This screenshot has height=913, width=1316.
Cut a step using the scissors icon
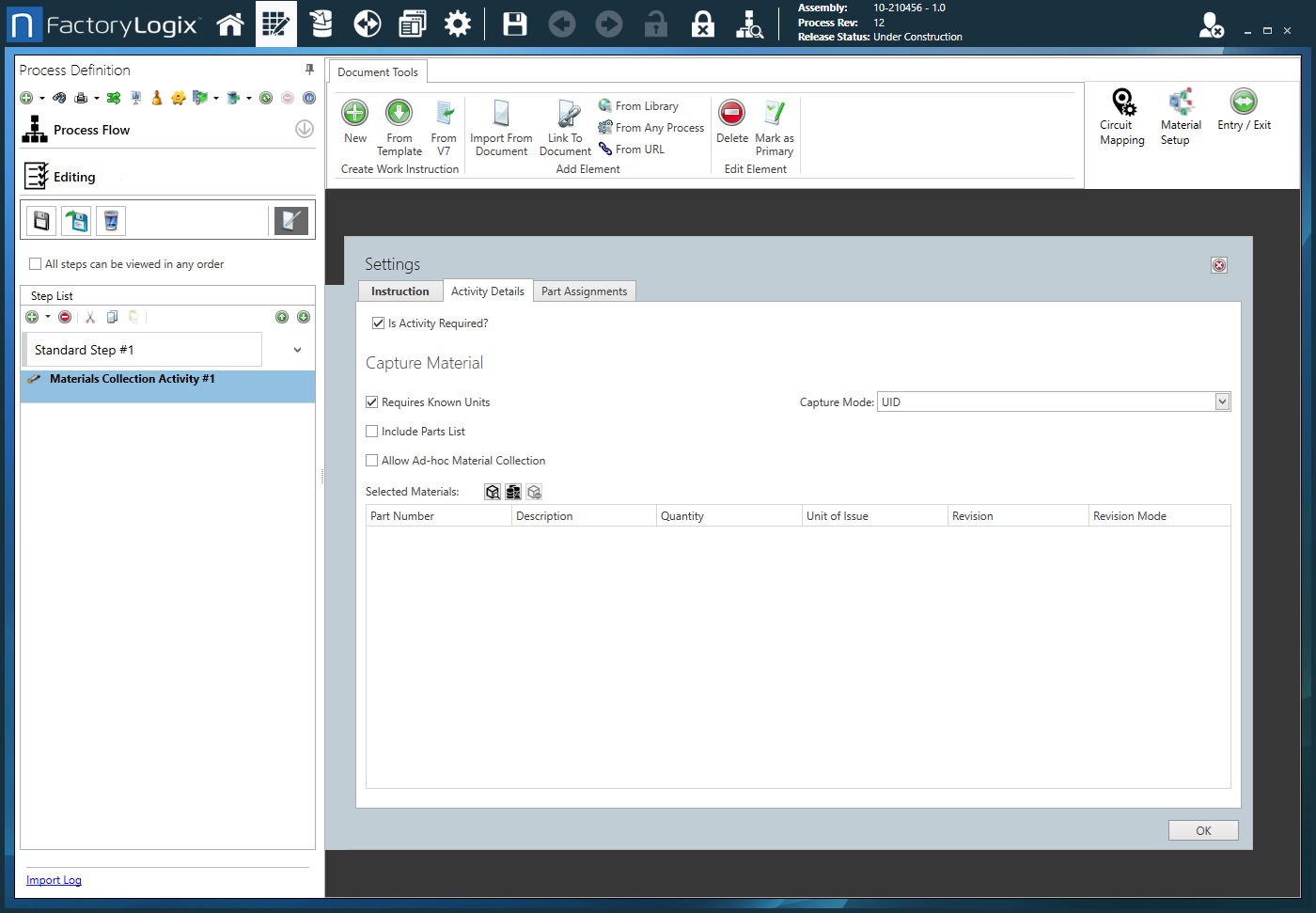[89, 317]
